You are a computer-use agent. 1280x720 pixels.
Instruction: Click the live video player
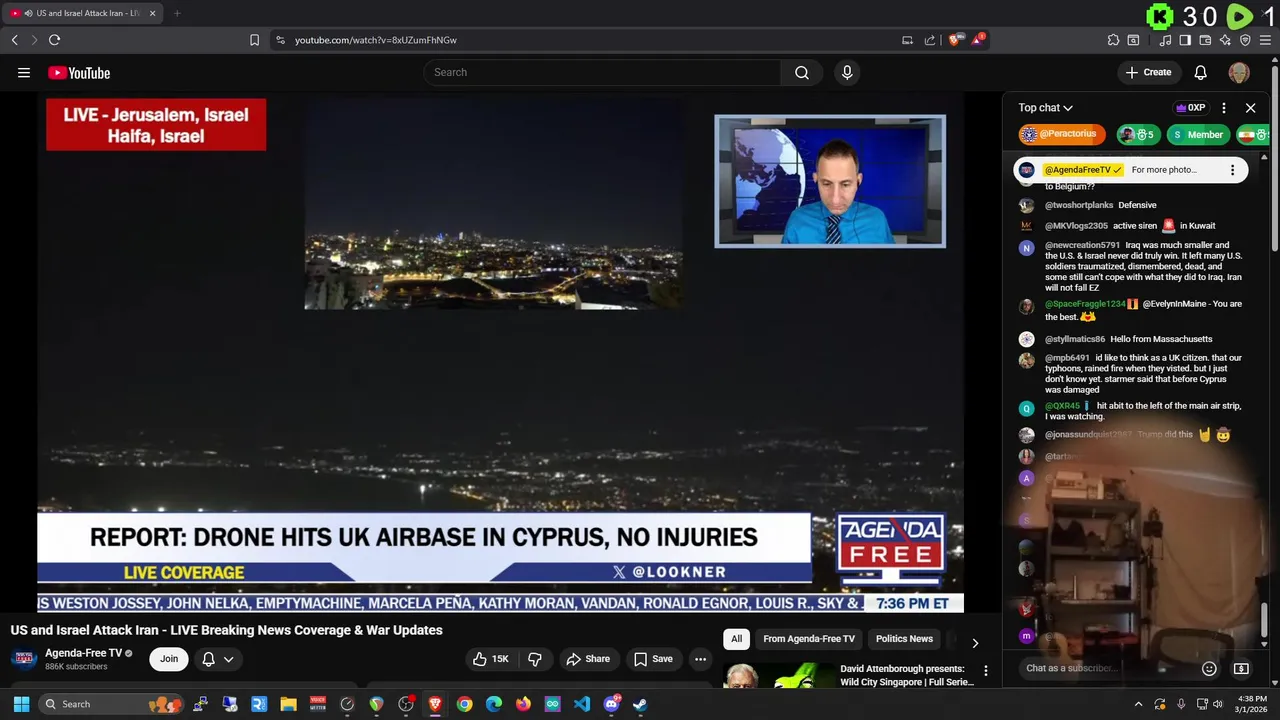click(x=500, y=353)
